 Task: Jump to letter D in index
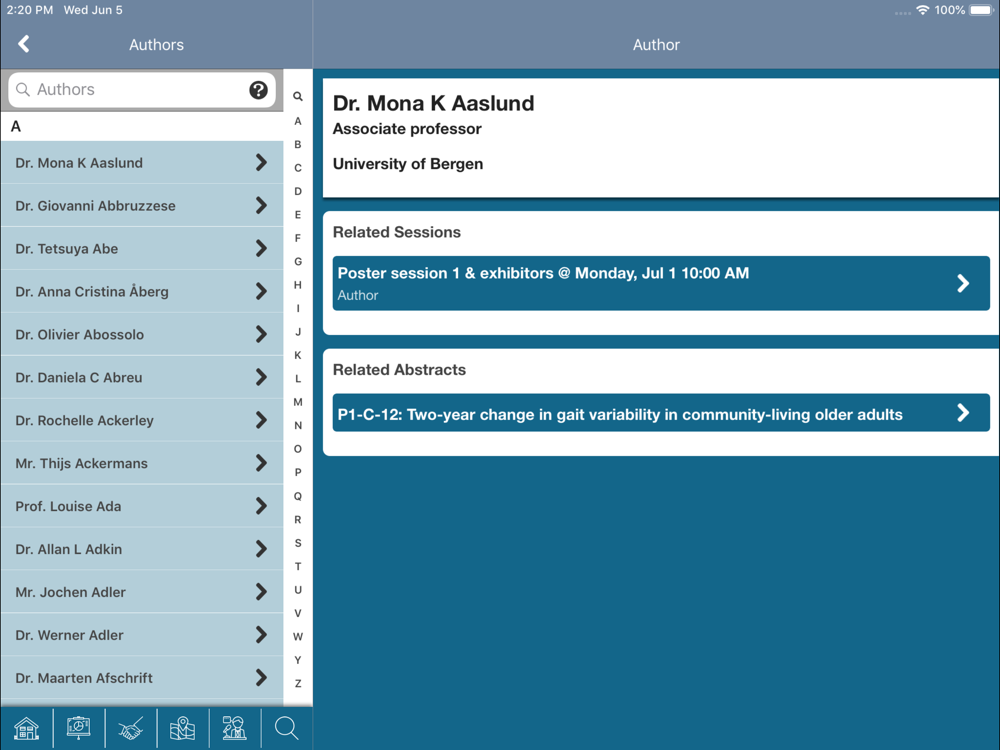[298, 191]
